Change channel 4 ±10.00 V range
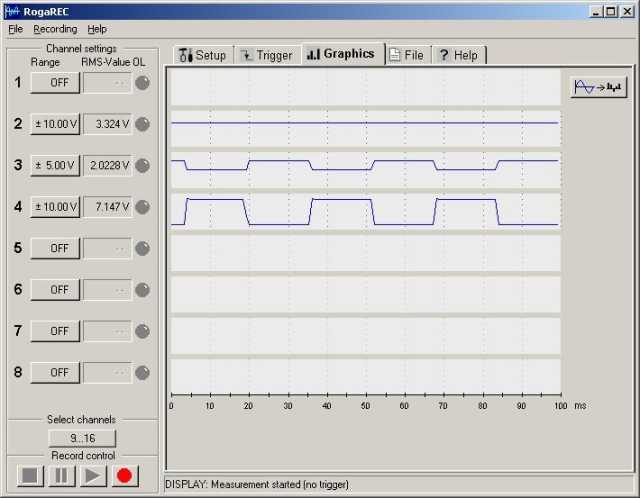The height and width of the screenshot is (498, 640). point(55,208)
